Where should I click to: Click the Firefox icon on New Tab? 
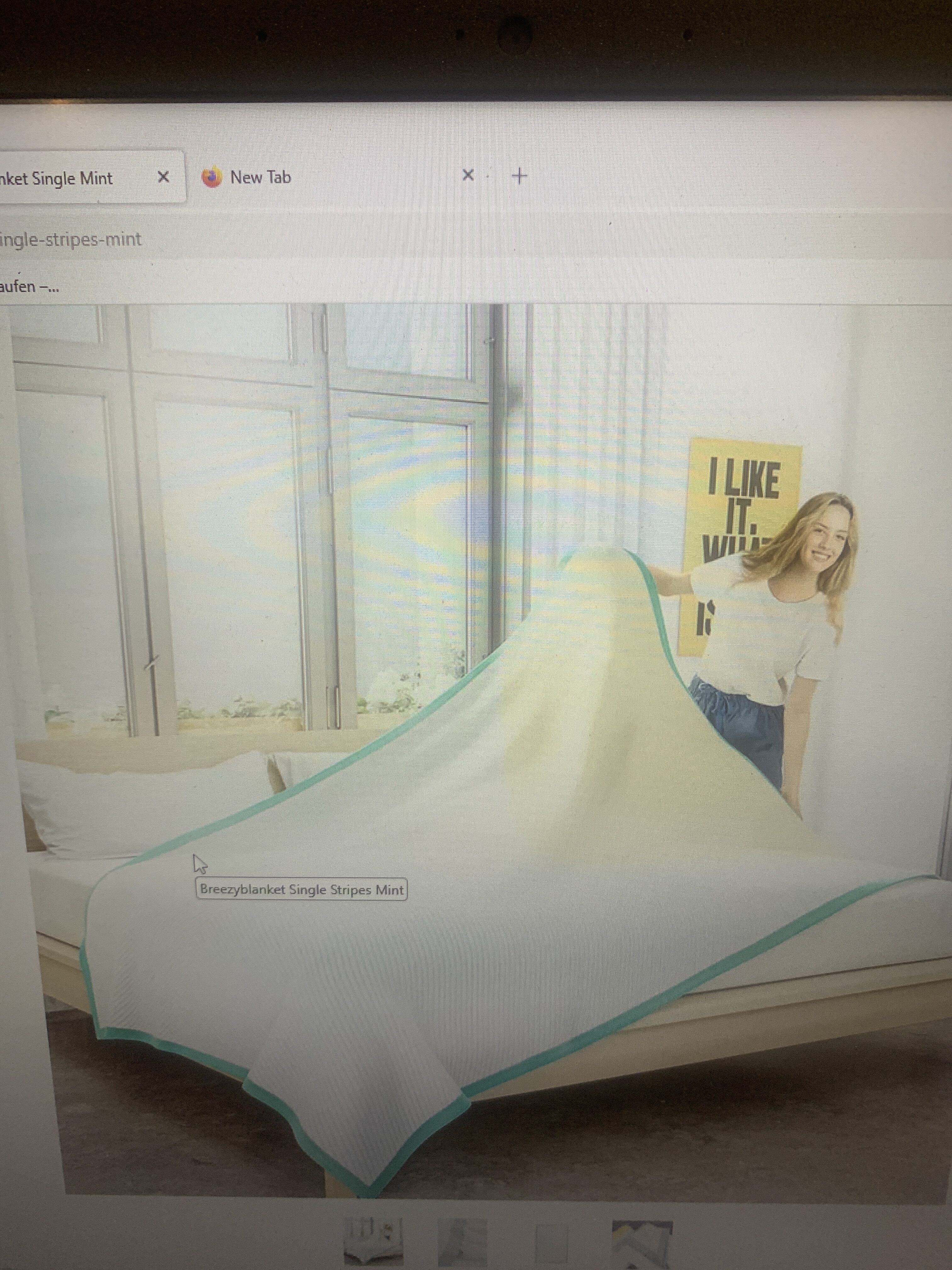click(x=212, y=177)
